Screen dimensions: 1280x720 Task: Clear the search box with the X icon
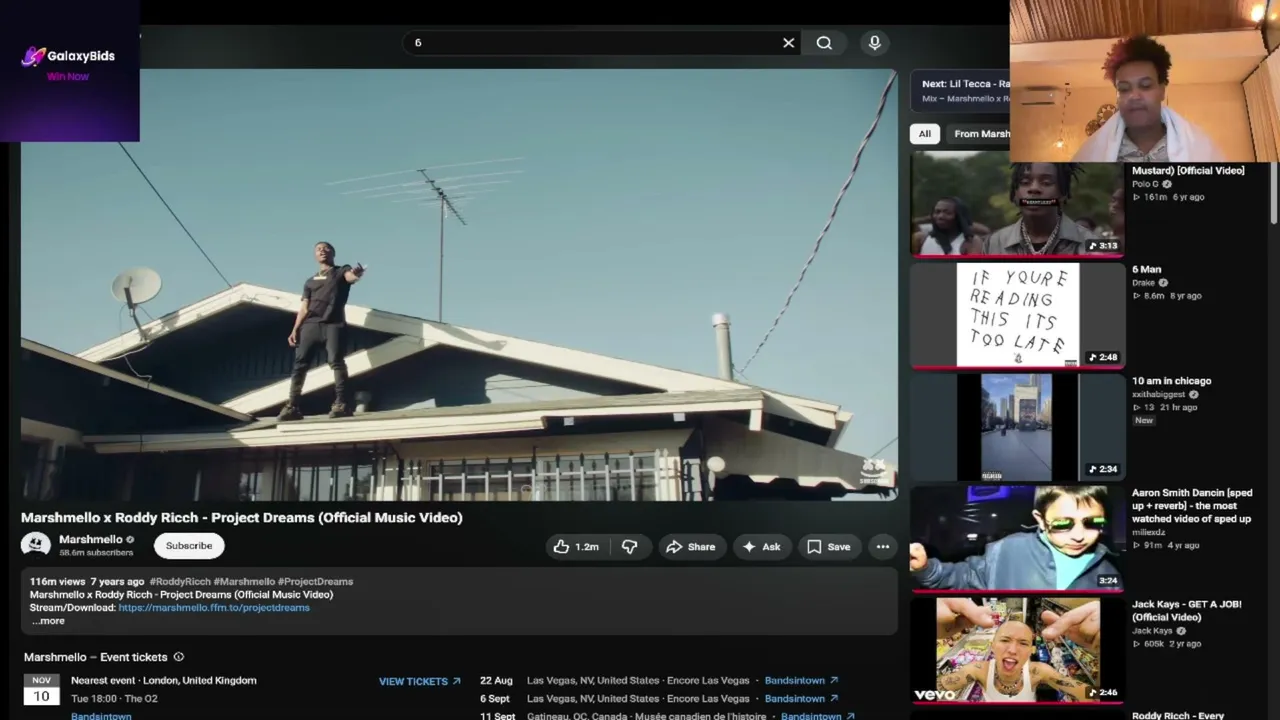click(x=788, y=43)
